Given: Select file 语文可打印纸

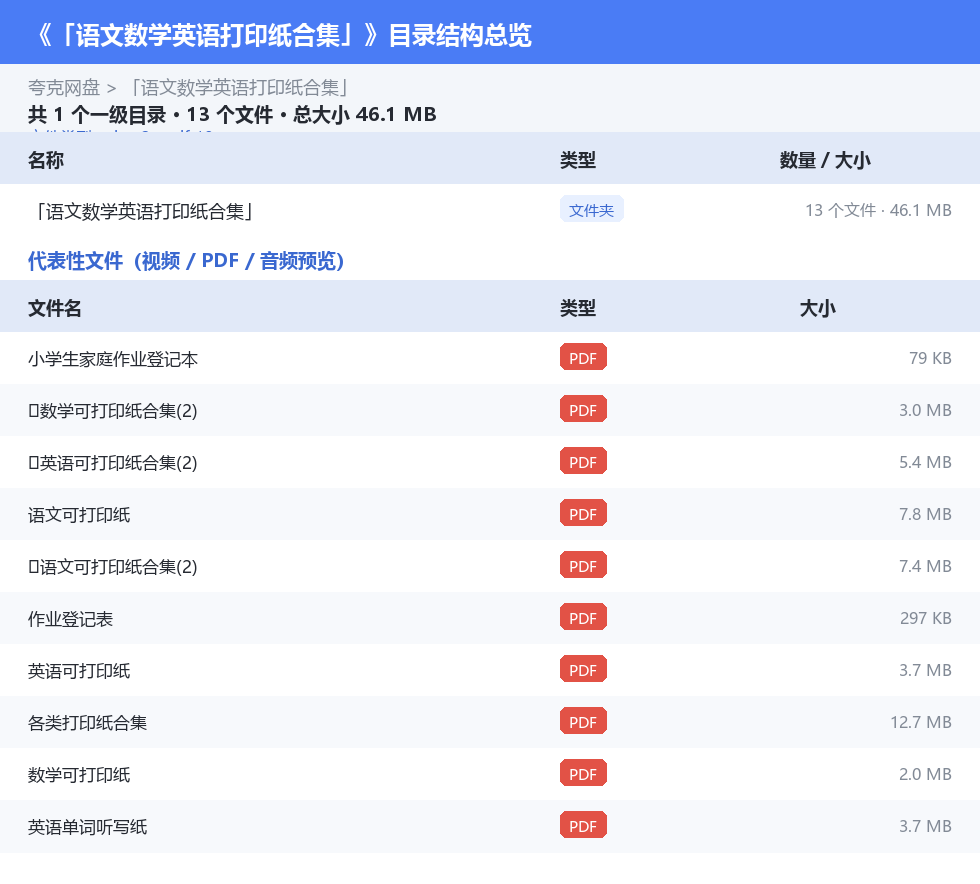Looking at the screenshot, I should (x=79, y=515).
